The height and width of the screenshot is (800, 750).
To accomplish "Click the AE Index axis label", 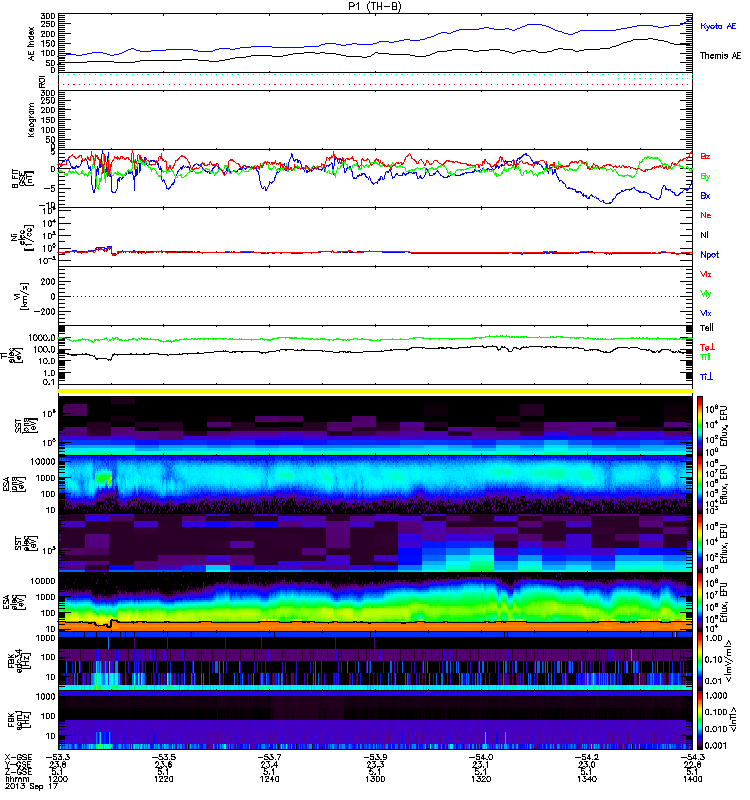I will (31, 44).
